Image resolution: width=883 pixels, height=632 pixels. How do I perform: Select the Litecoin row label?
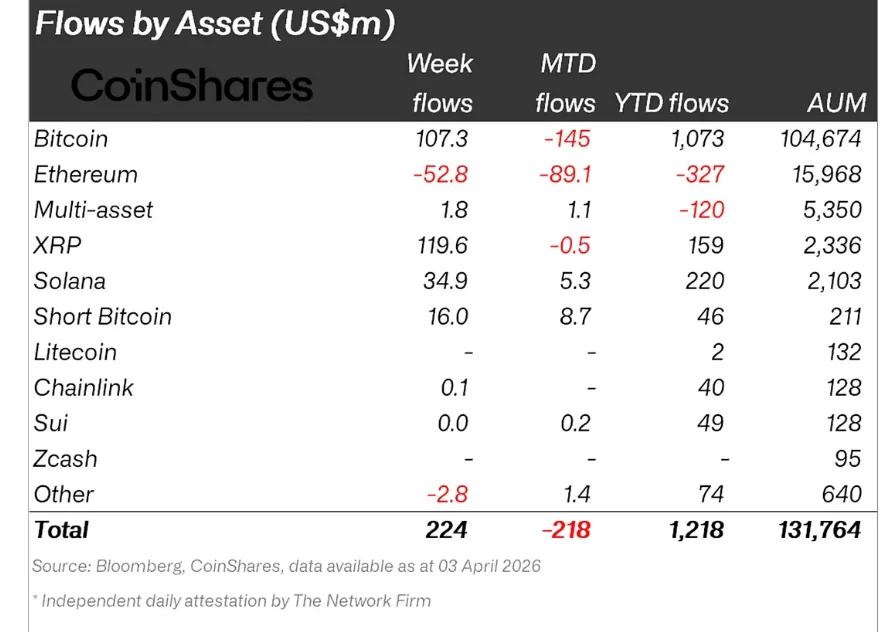(75, 352)
